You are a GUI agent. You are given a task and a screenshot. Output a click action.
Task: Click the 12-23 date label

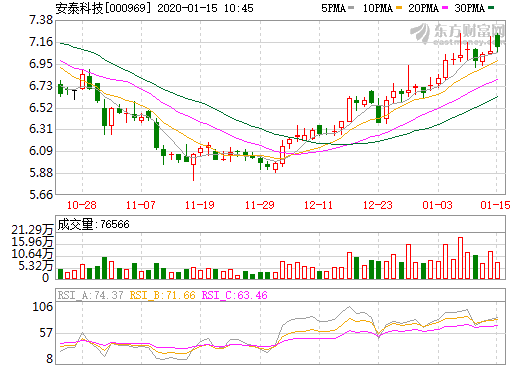click(378, 205)
